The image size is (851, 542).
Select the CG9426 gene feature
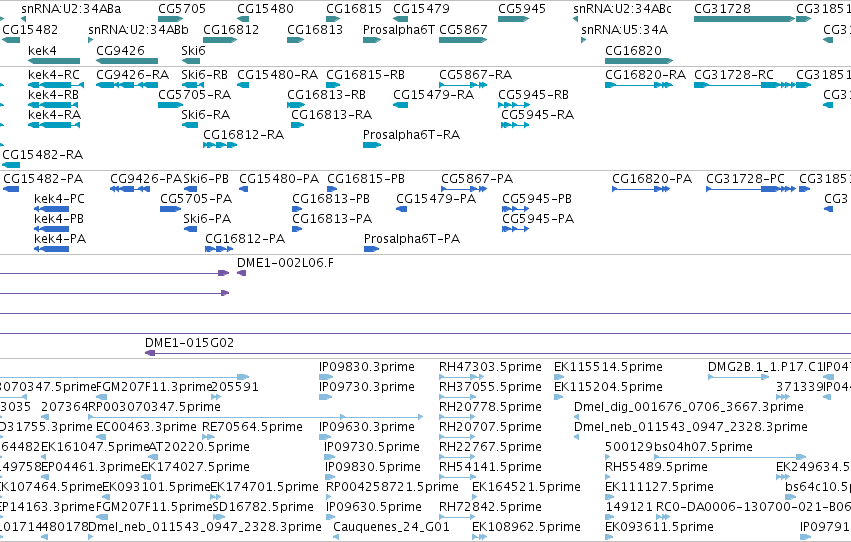tap(127, 61)
